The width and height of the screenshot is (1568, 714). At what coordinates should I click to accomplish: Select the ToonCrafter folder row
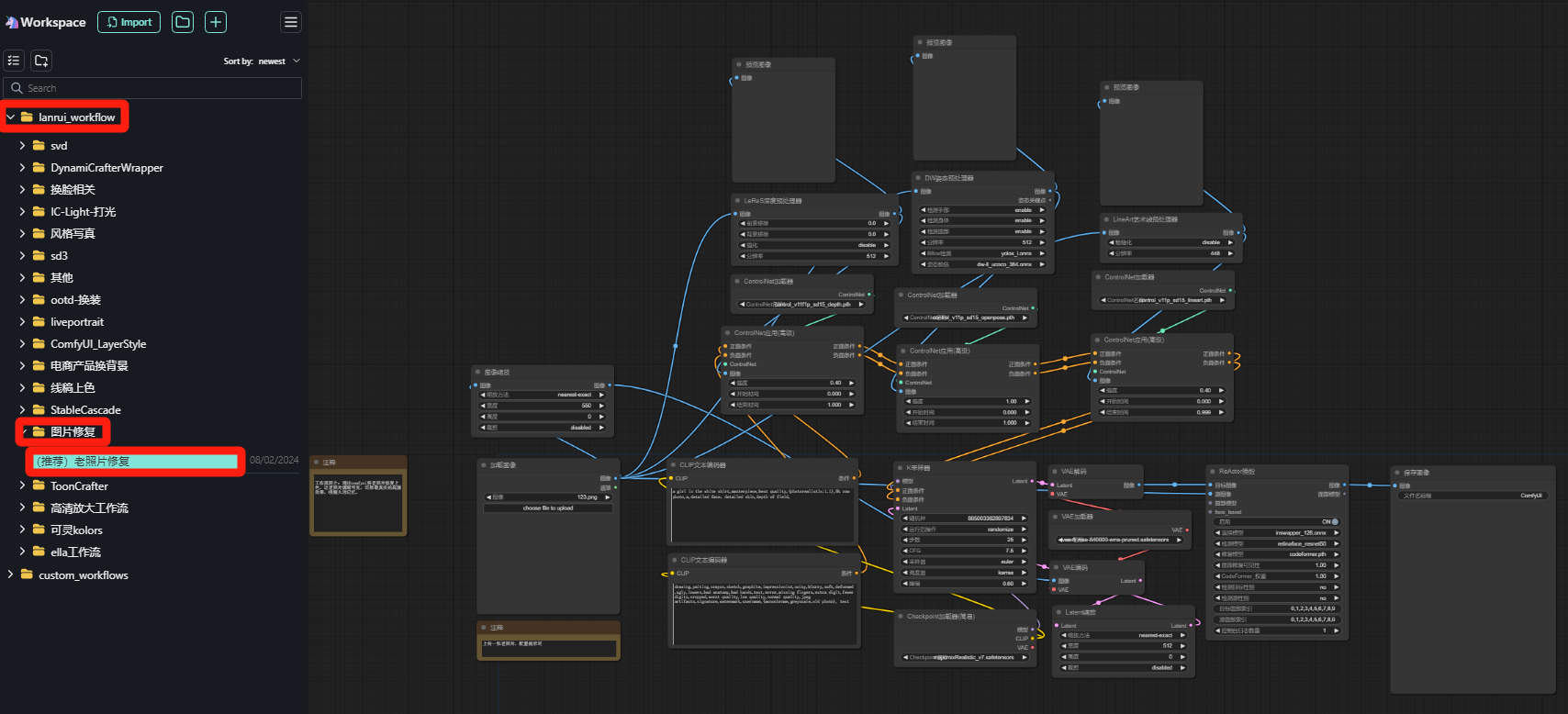pyautogui.click(x=152, y=485)
